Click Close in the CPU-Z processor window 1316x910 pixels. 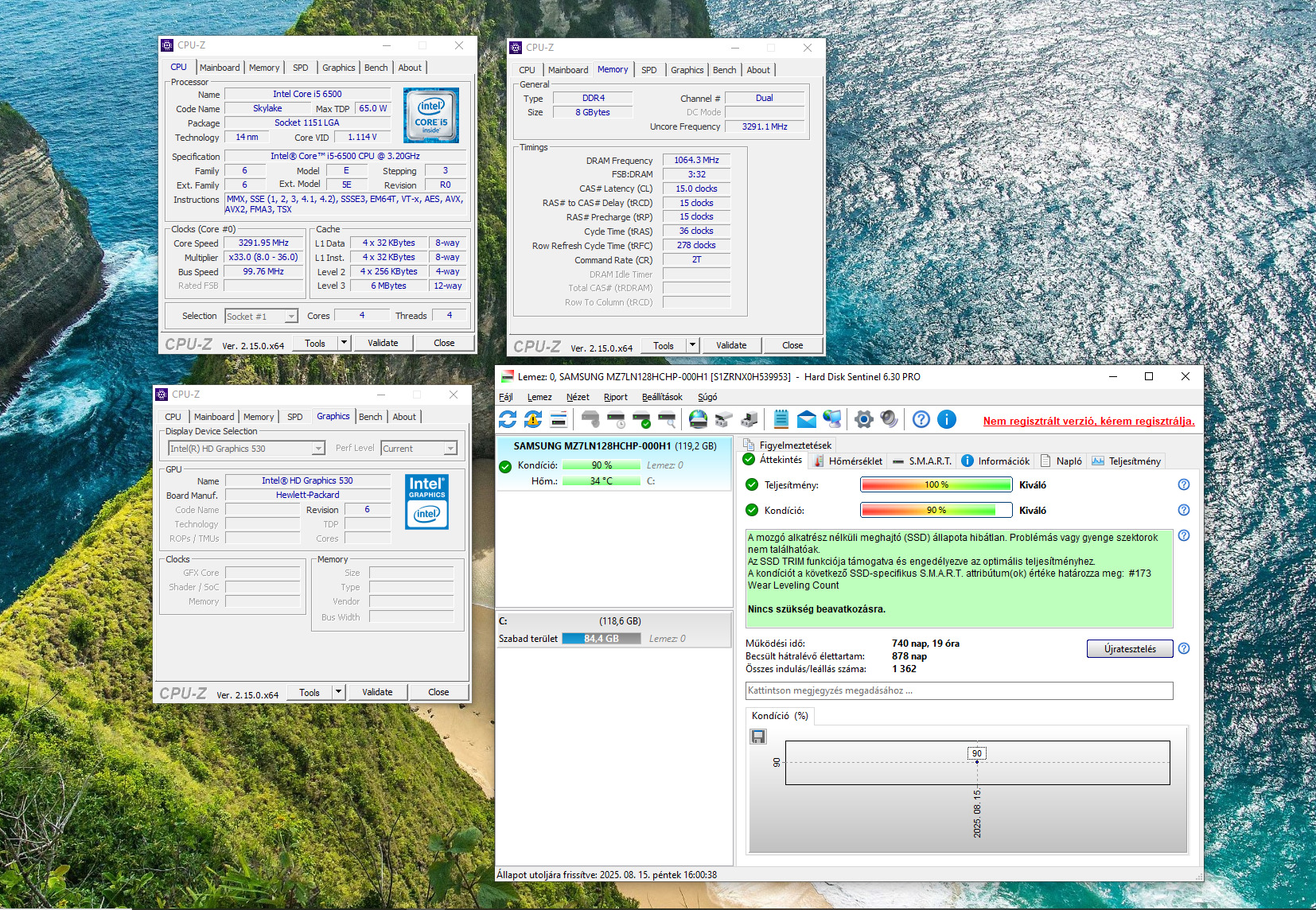point(444,343)
